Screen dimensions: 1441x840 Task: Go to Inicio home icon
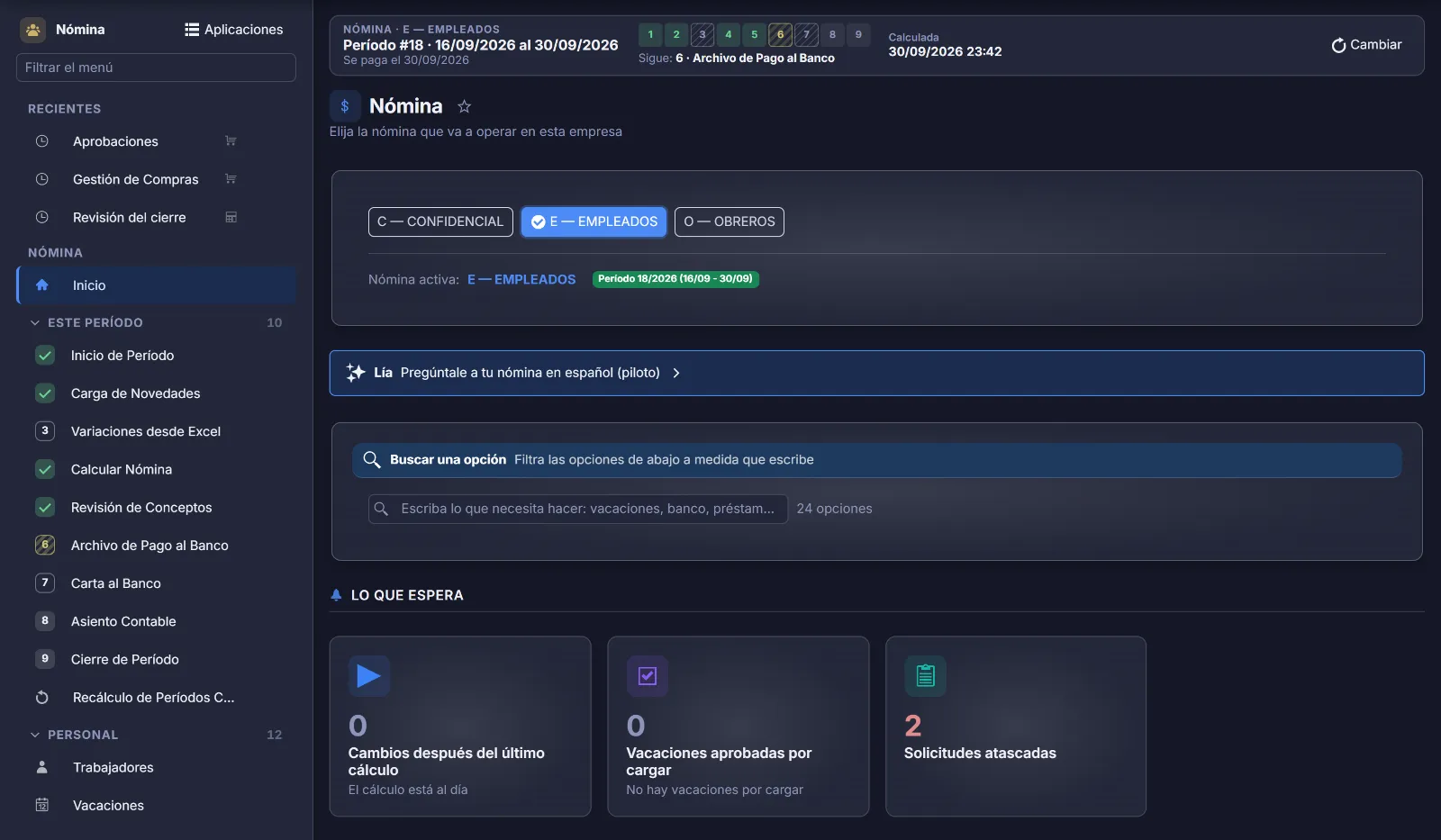[41, 285]
